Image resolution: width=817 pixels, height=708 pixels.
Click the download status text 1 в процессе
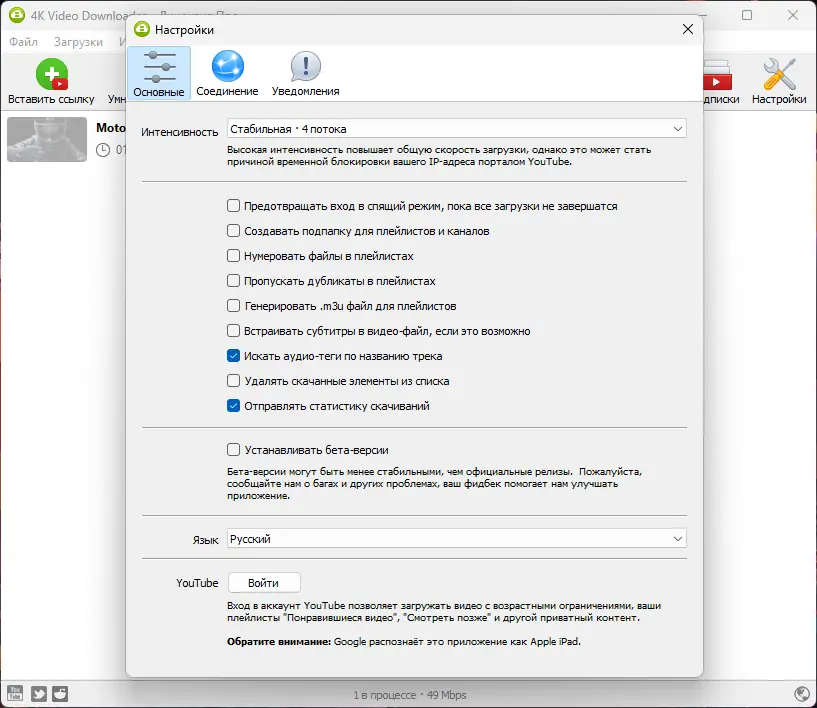point(385,695)
